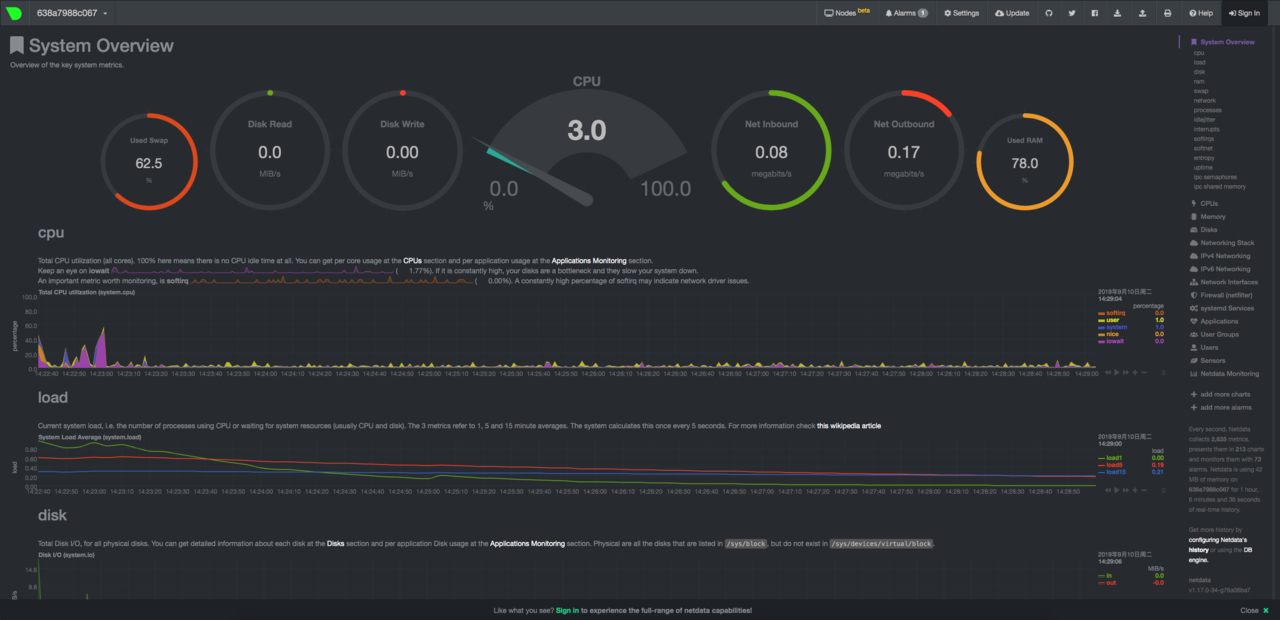Screen dimensions: 1280x620
Task: Expand the CPUs section in sidebar
Action: [x=1204, y=203]
